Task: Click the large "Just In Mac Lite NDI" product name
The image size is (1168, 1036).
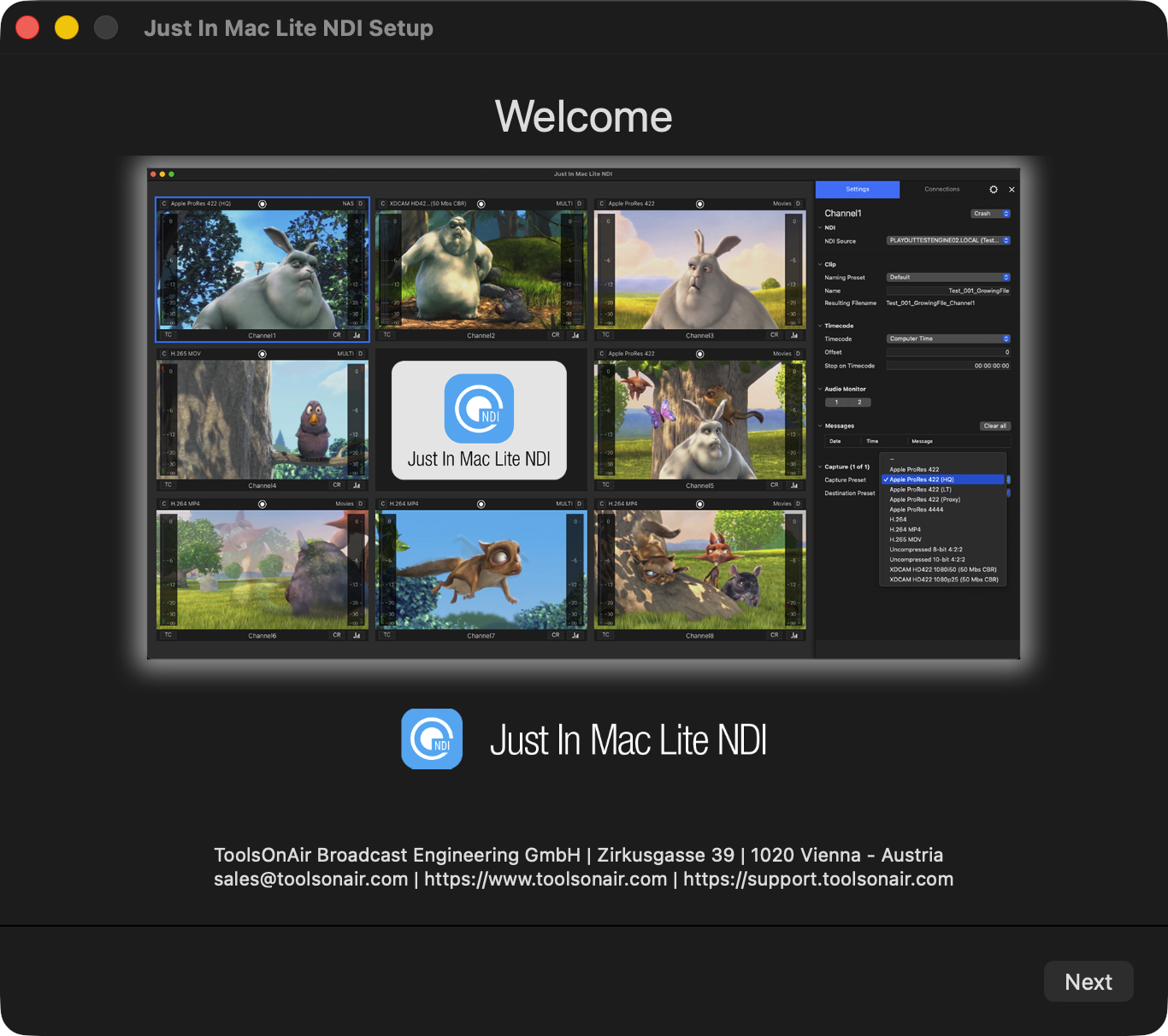Action: pos(628,740)
